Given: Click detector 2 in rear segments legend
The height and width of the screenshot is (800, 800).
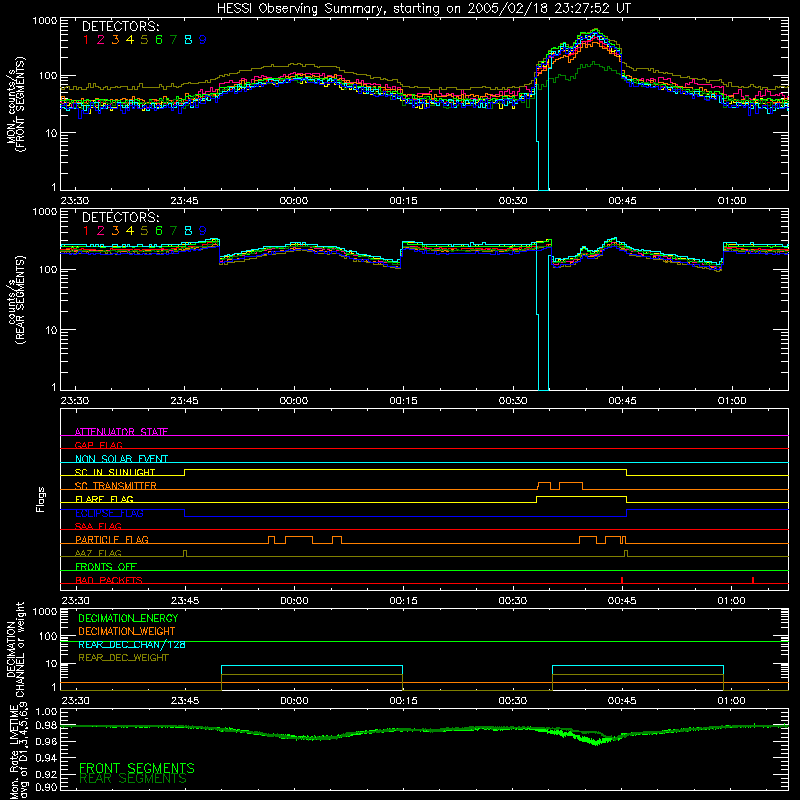Looking at the screenshot, I should (101, 231).
